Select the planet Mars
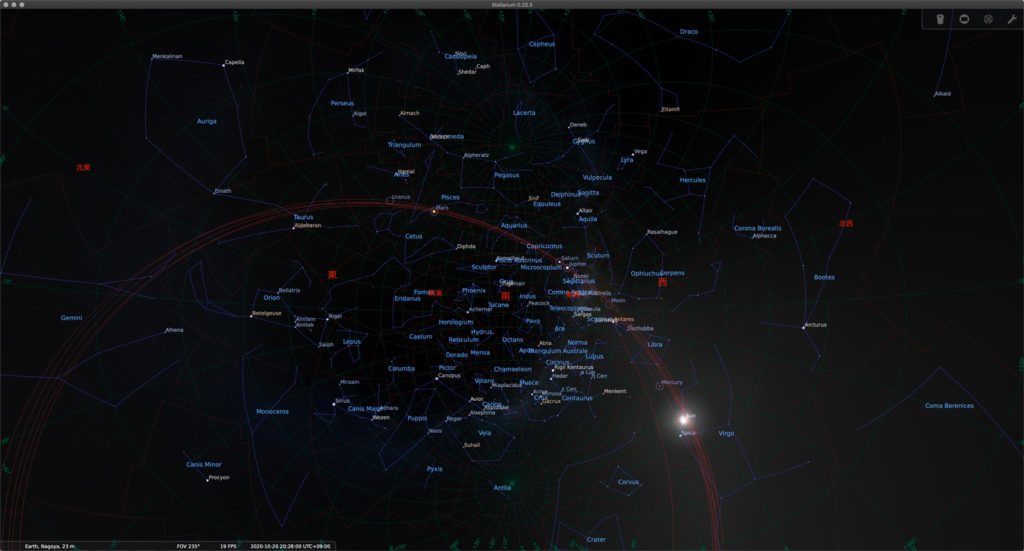Viewport: 1024px width, 551px height. pos(434,212)
